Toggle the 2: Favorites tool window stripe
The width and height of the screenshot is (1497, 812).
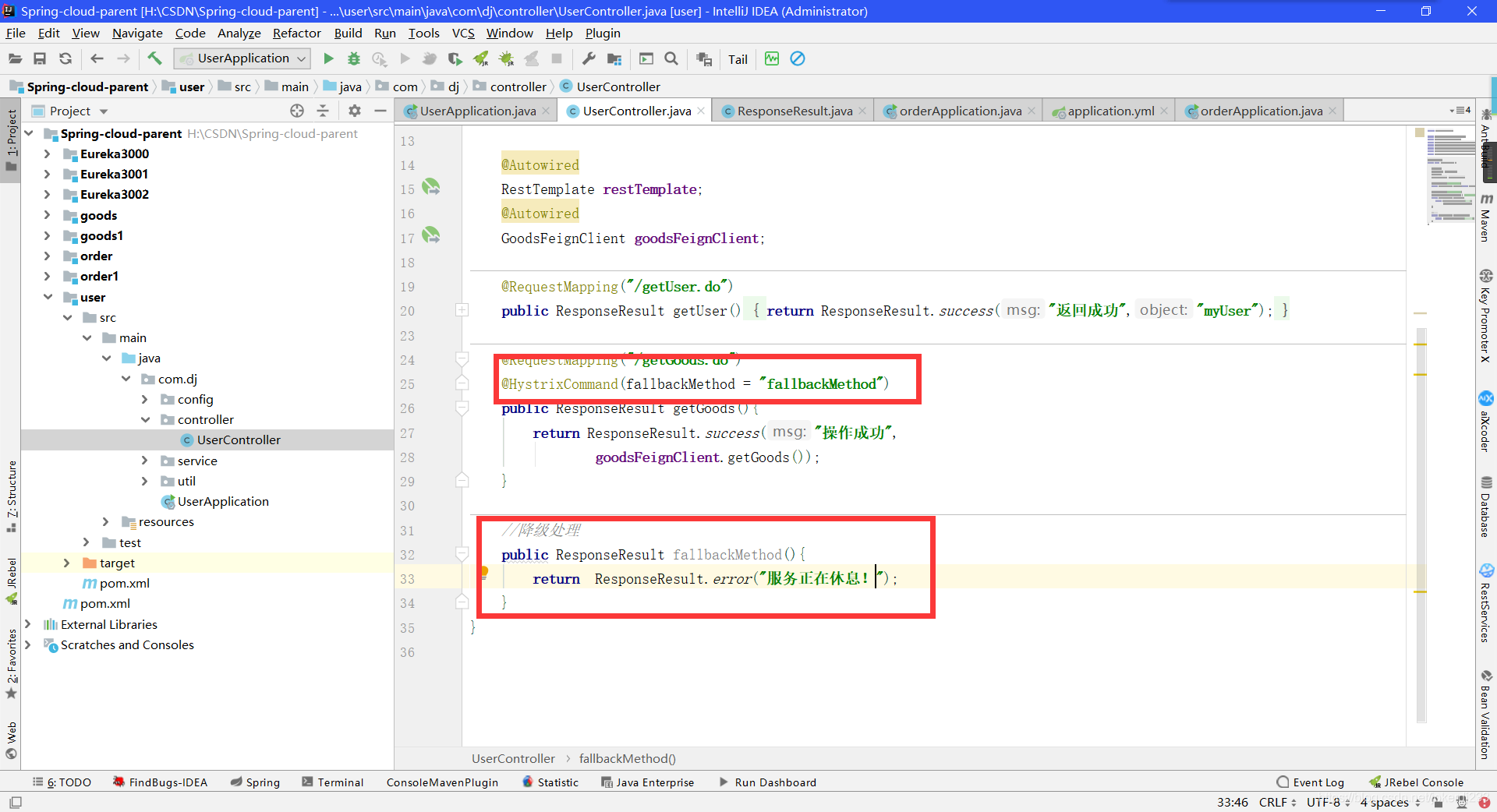pyautogui.click(x=11, y=665)
